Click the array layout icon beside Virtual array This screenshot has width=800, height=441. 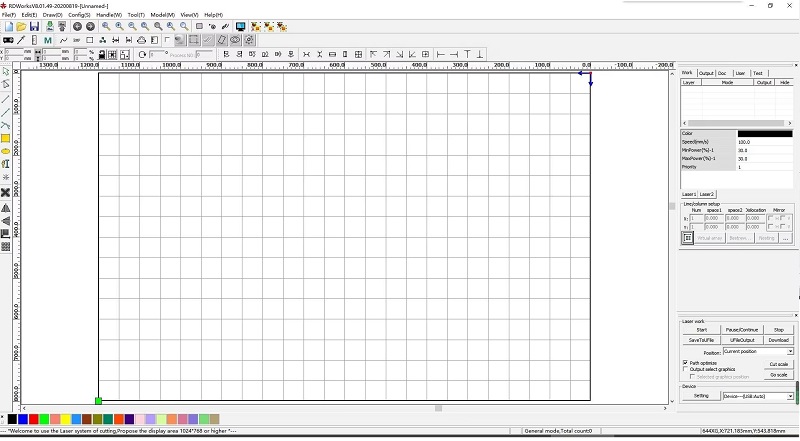pos(687,238)
